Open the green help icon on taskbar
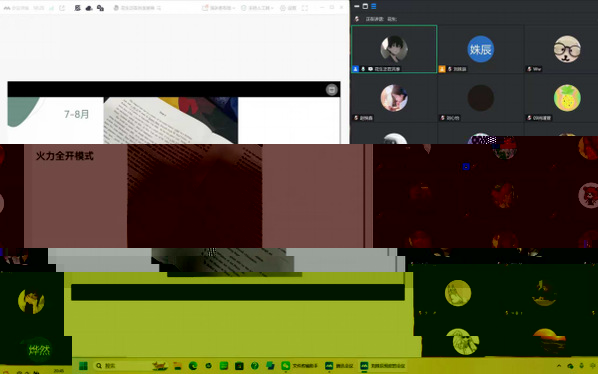Image resolution: width=598 pixels, height=374 pixels. (x=254, y=366)
